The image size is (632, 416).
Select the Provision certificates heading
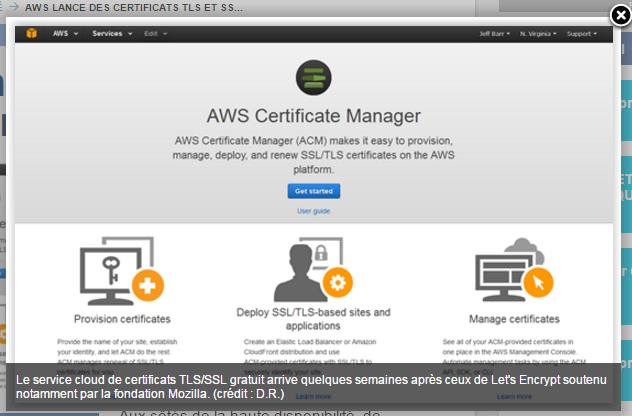tap(122, 319)
